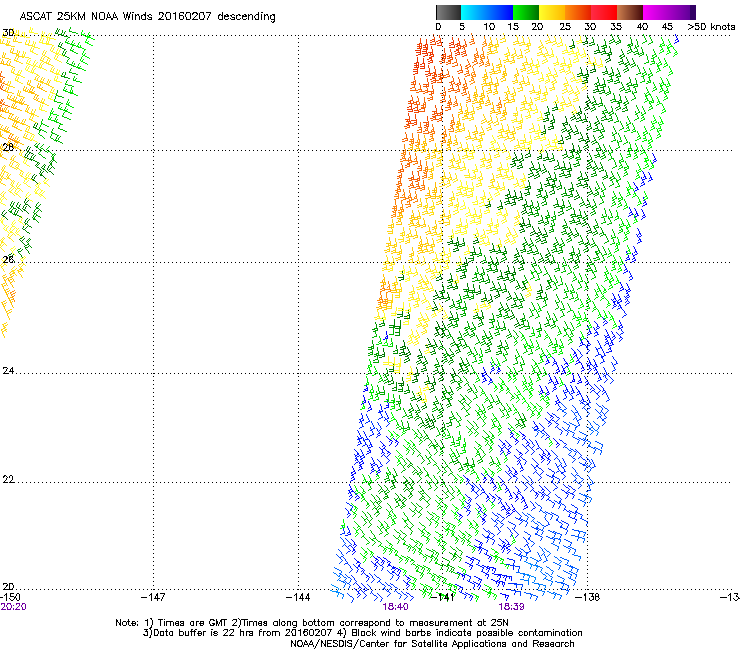Image resolution: width=740 pixels, height=650 pixels.
Task: Click the longitude label '-138'
Action: pyautogui.click(x=588, y=597)
